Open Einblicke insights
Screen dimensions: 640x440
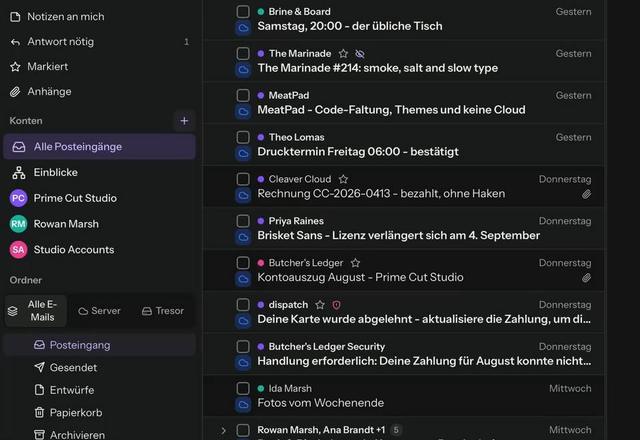99,172
